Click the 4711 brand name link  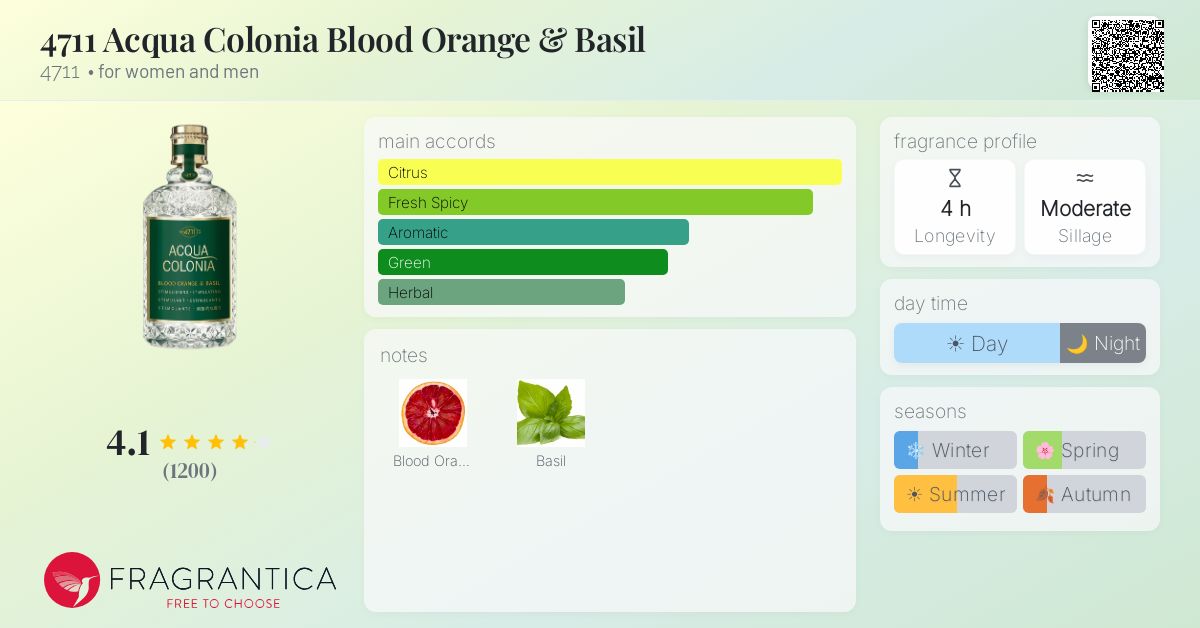pos(60,72)
